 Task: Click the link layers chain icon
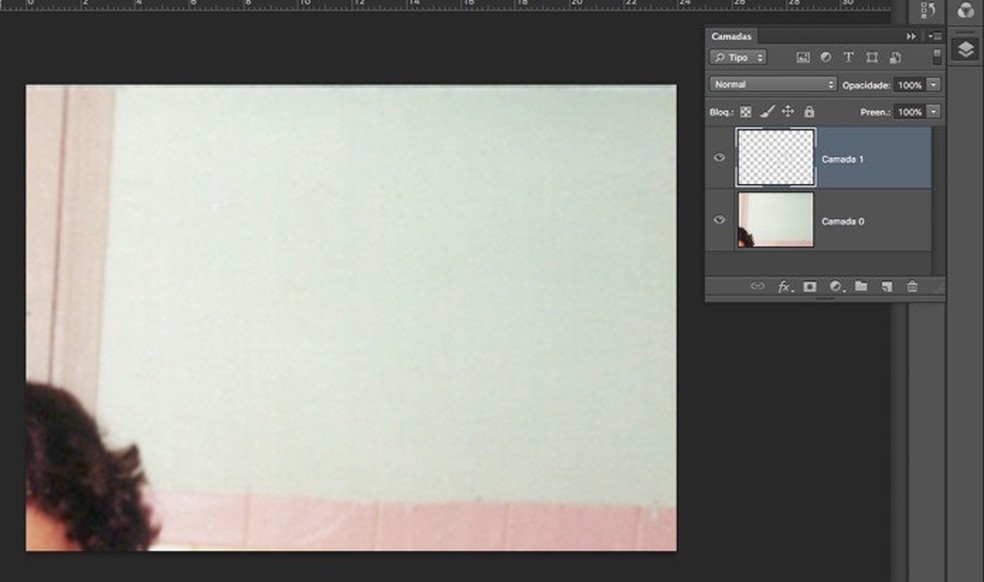click(757, 286)
